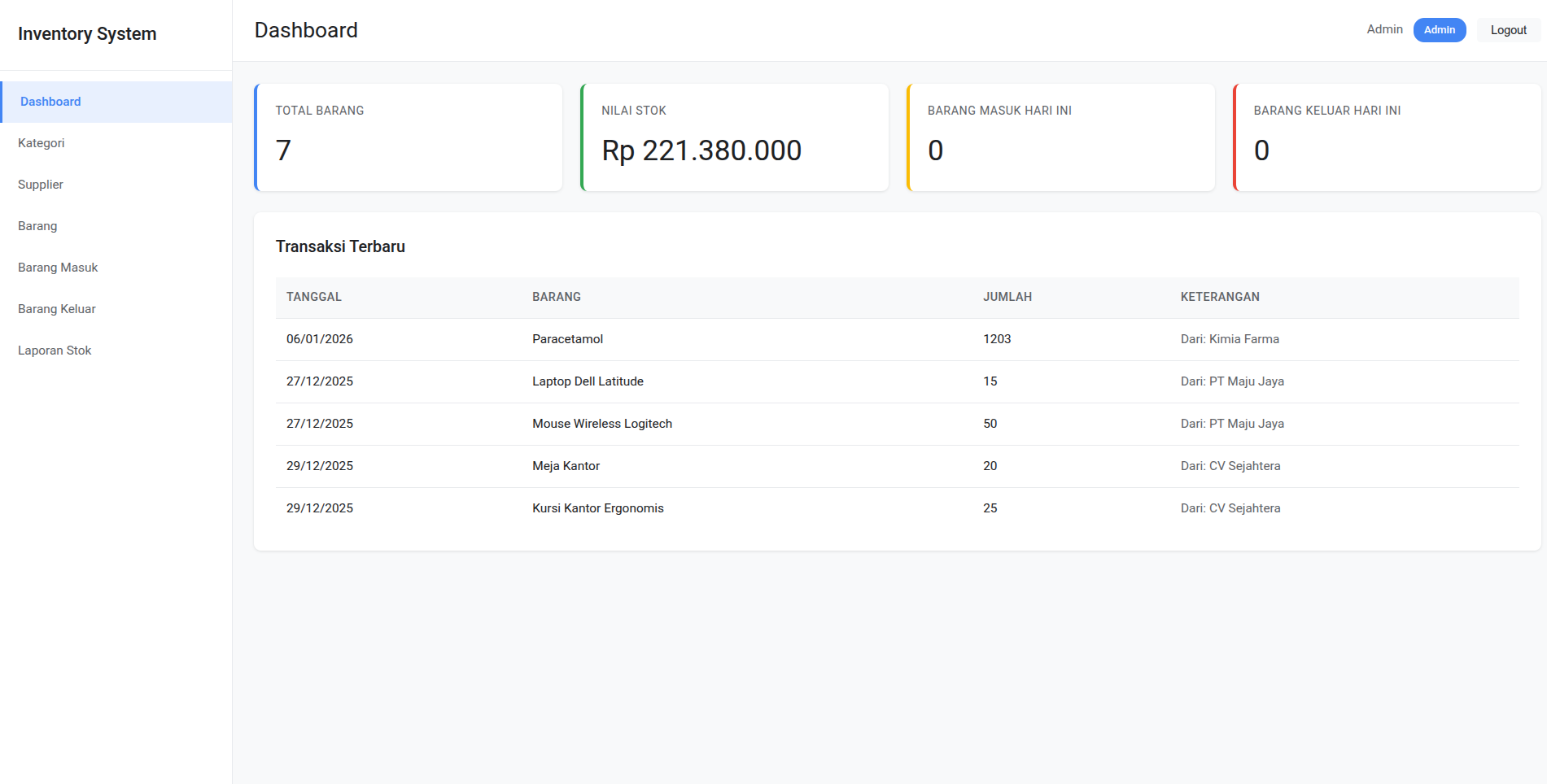
Task: Click the Logout button
Action: click(1508, 30)
